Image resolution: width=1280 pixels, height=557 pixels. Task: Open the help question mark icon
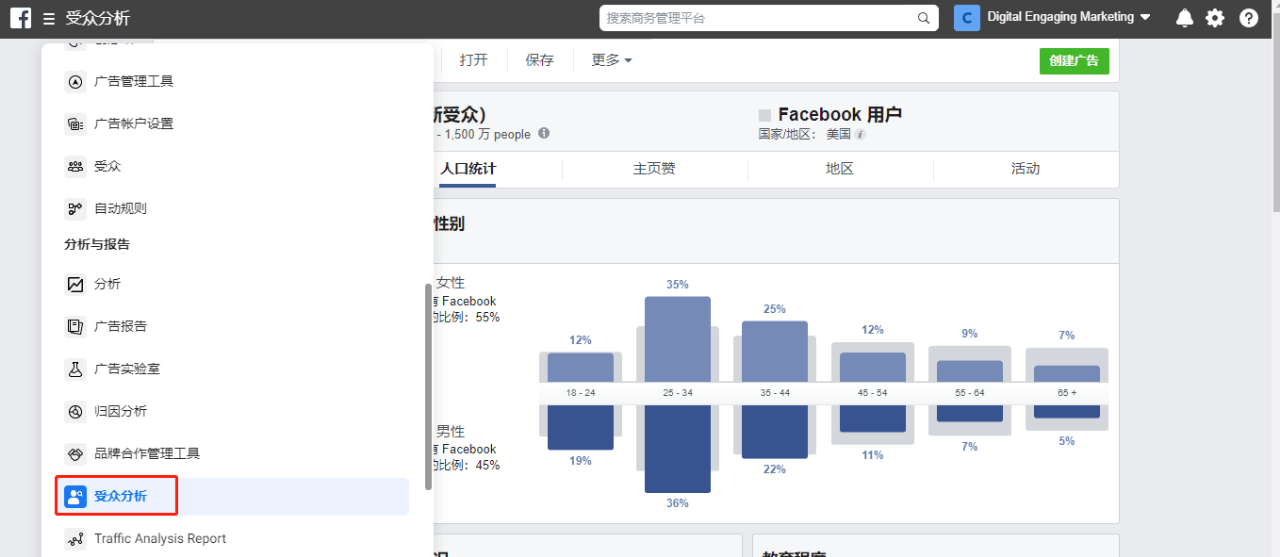coord(1248,18)
